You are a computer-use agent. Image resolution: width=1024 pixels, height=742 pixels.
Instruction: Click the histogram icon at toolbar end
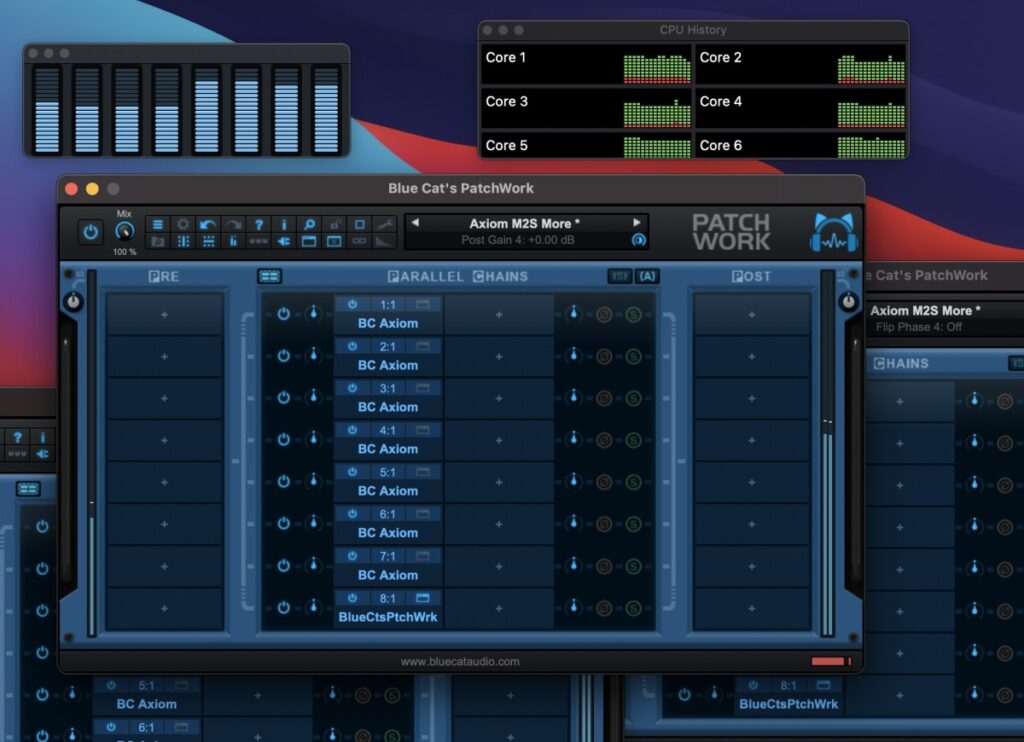coord(385,241)
